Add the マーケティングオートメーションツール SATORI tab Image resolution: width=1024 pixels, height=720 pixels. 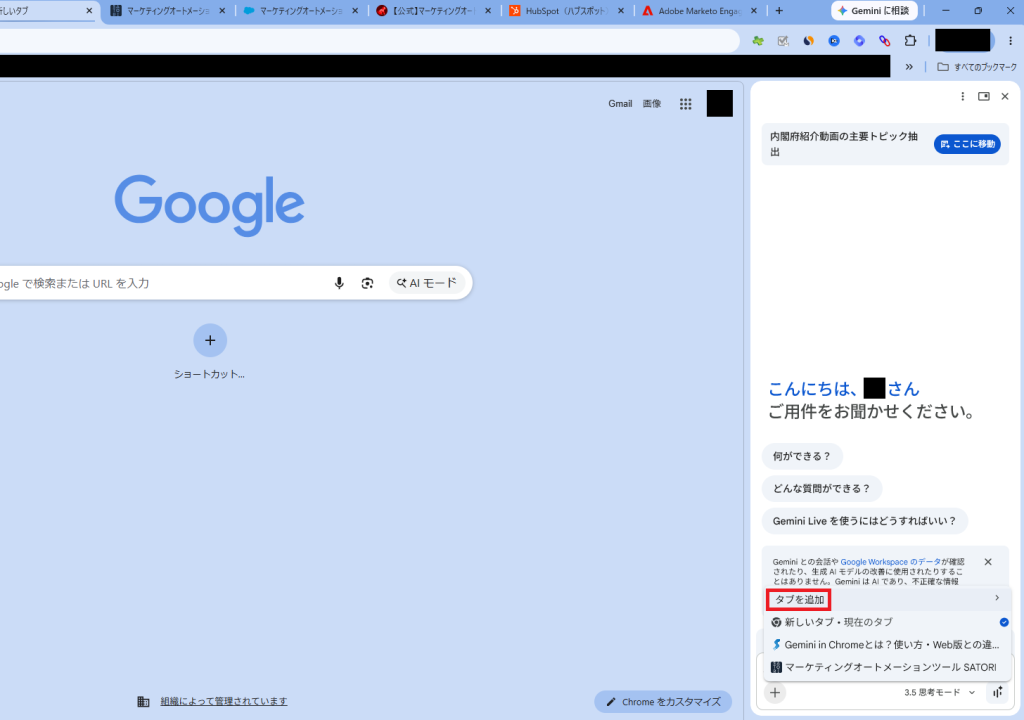(x=888, y=667)
